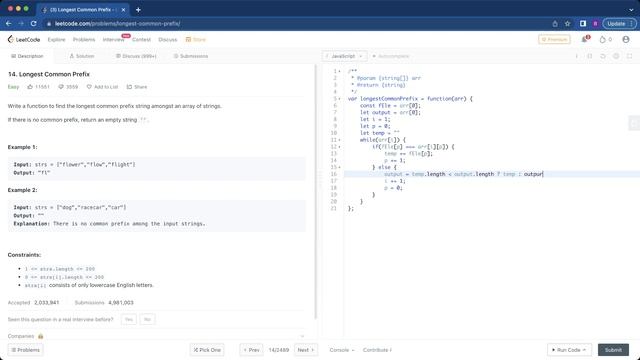Click the thumbs-up like icon
The image size is (640, 360).
pos(30,87)
